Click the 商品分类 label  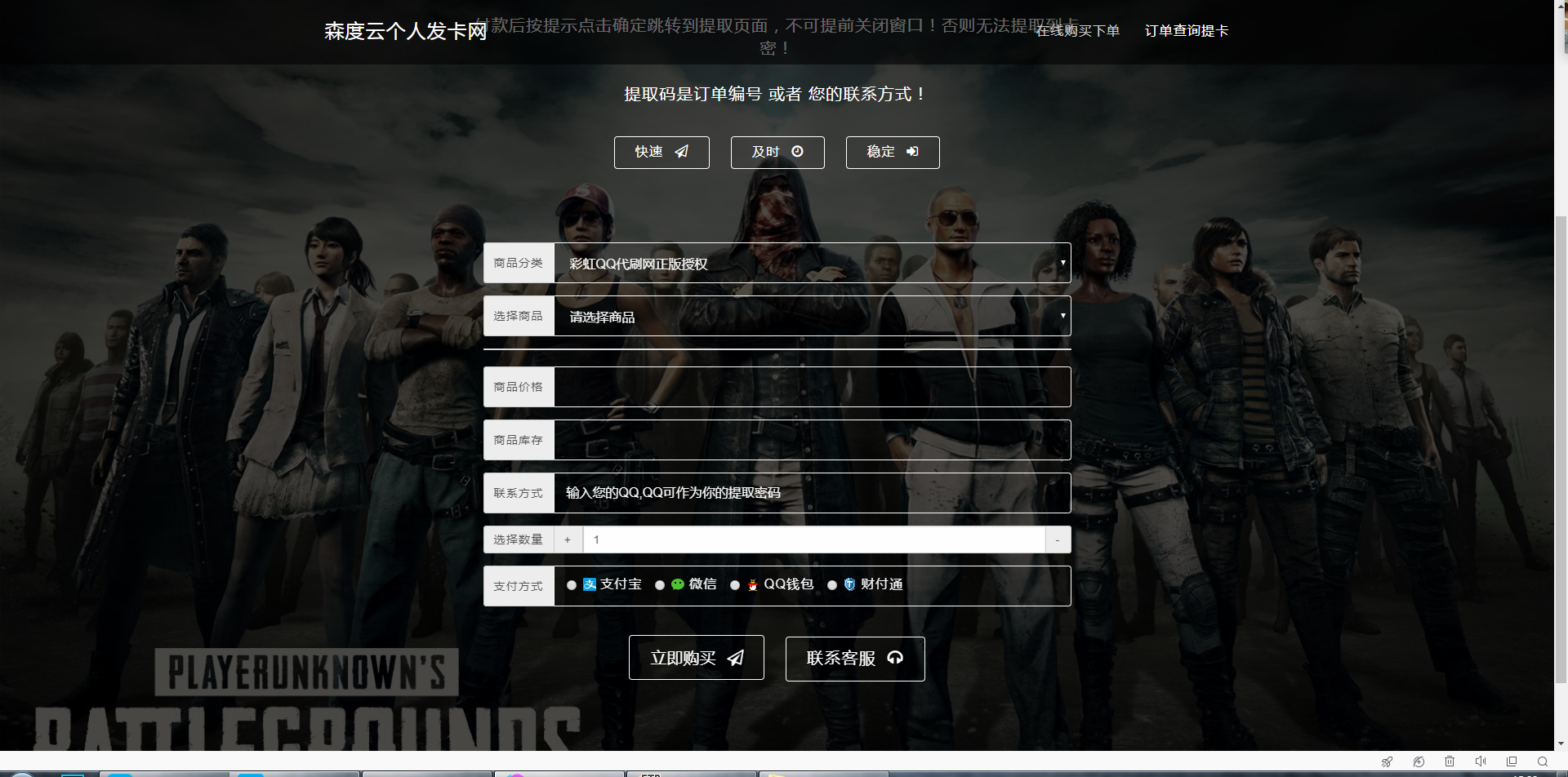pyautogui.click(x=518, y=263)
